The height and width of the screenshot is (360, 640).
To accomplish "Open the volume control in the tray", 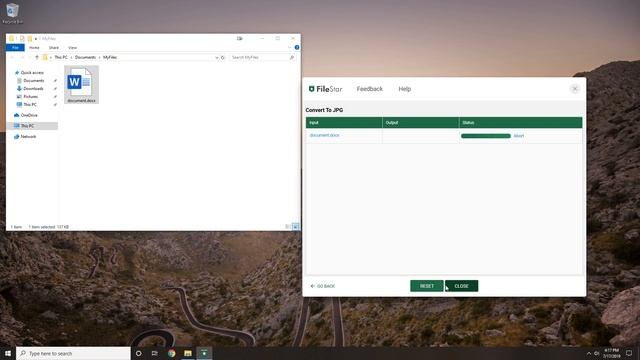I will tap(596, 353).
